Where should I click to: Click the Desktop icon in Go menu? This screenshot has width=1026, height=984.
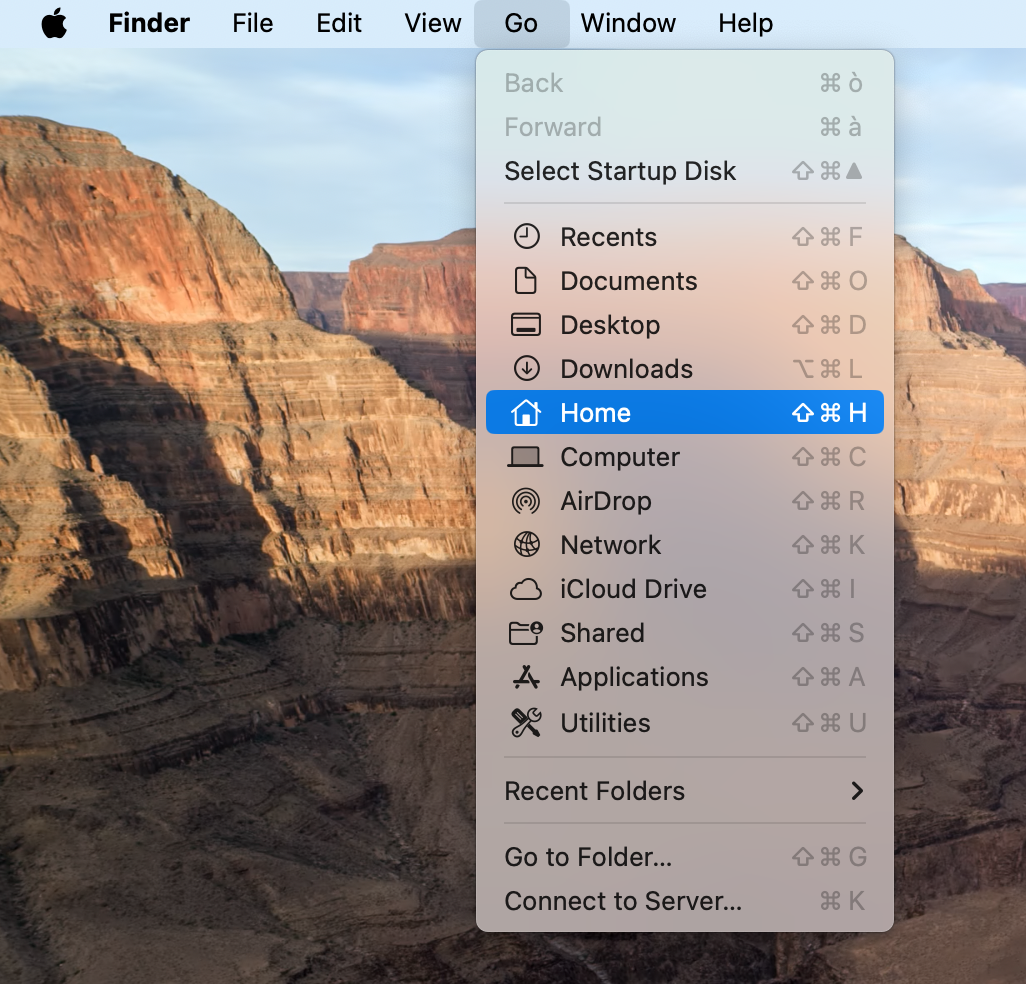point(525,325)
